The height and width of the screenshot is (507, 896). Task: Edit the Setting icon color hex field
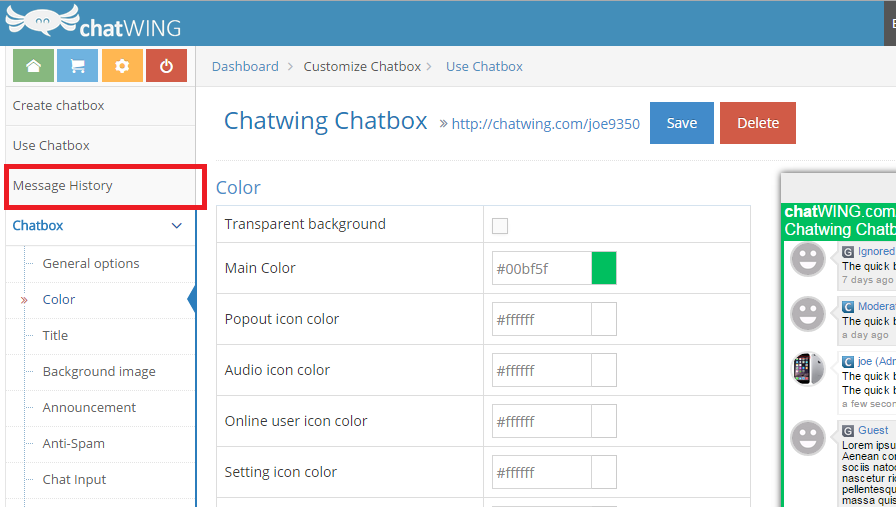click(x=542, y=472)
